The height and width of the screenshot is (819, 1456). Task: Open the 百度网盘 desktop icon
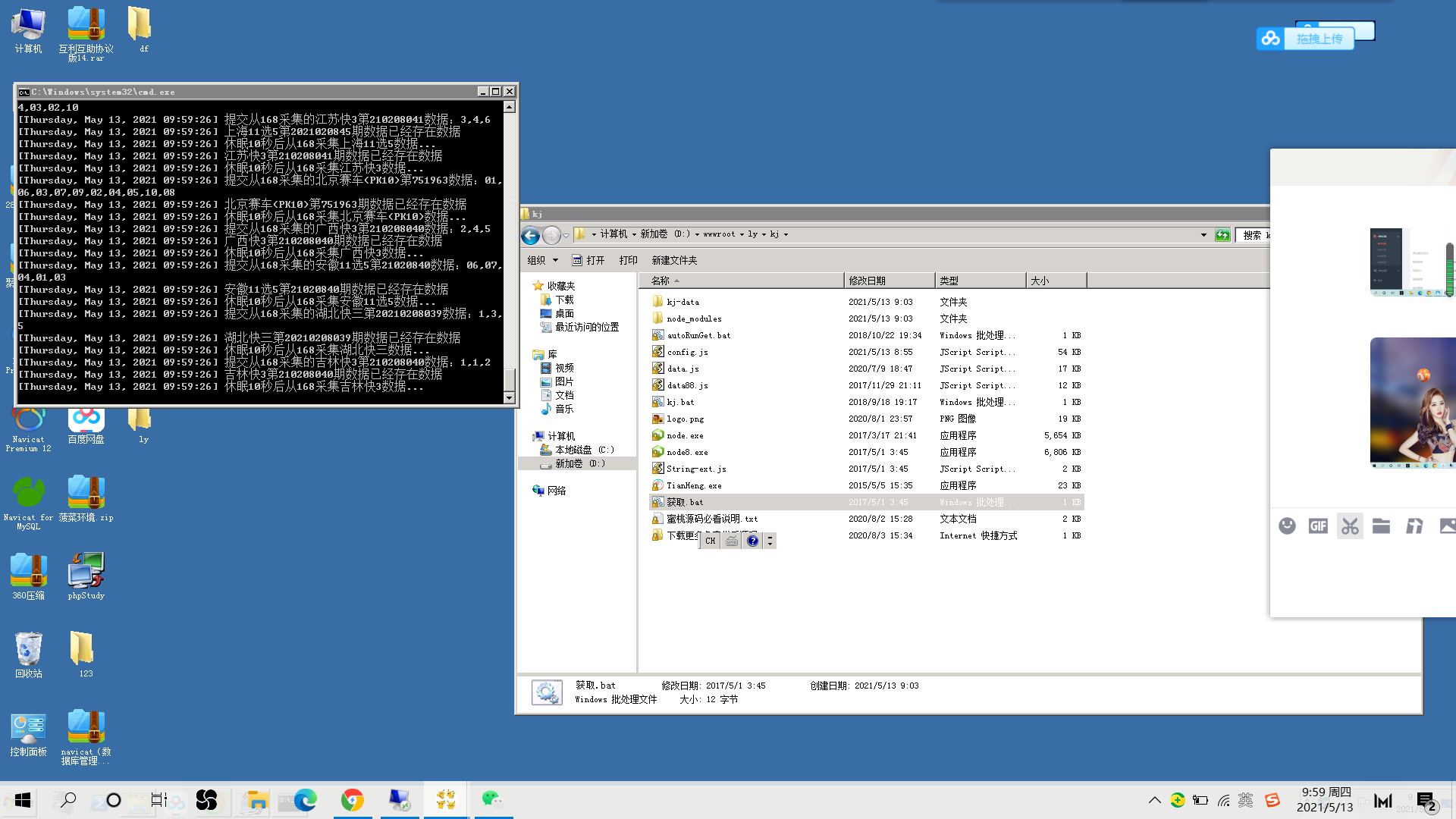86,421
